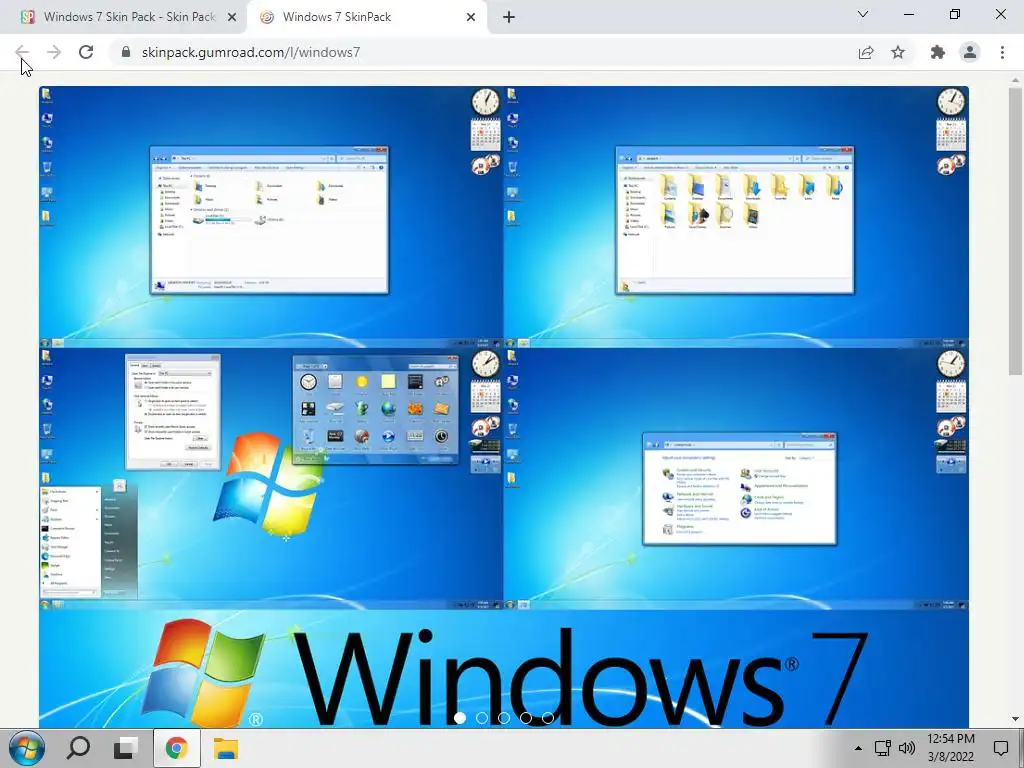
Task: Close the Windows 7 SkinPack tab
Action: (471, 17)
